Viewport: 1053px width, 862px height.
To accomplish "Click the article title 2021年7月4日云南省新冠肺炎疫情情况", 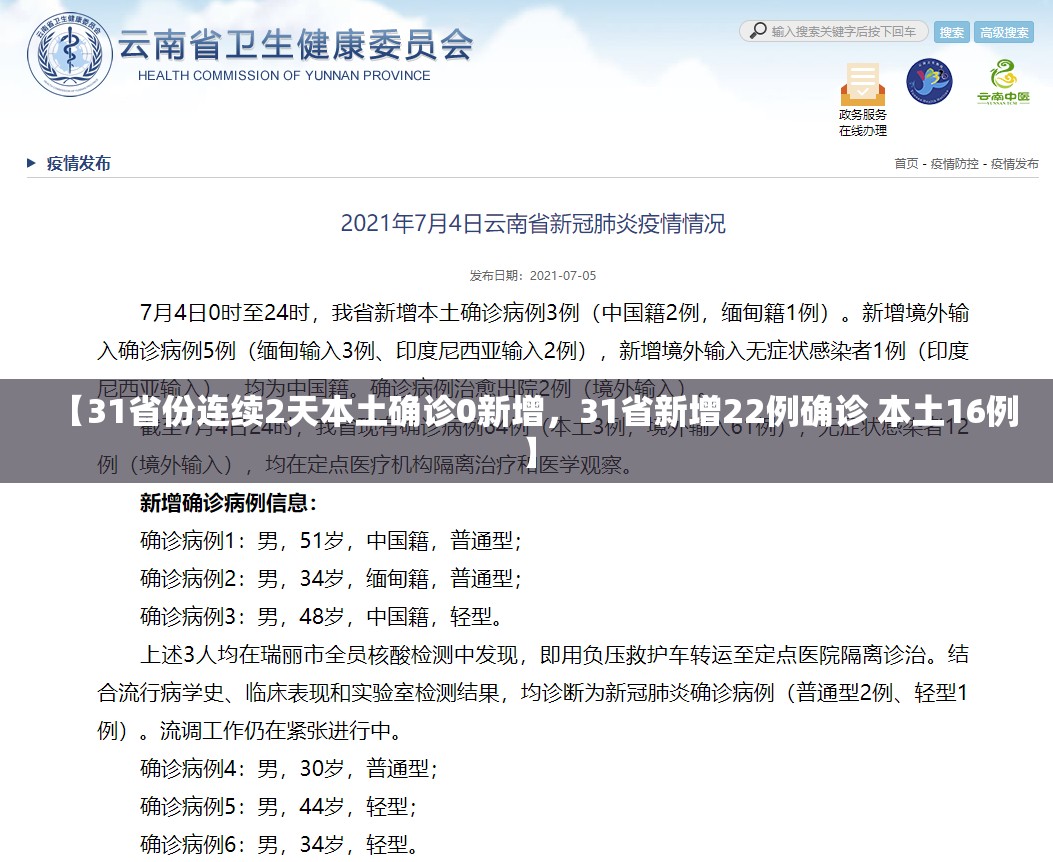I will [533, 224].
